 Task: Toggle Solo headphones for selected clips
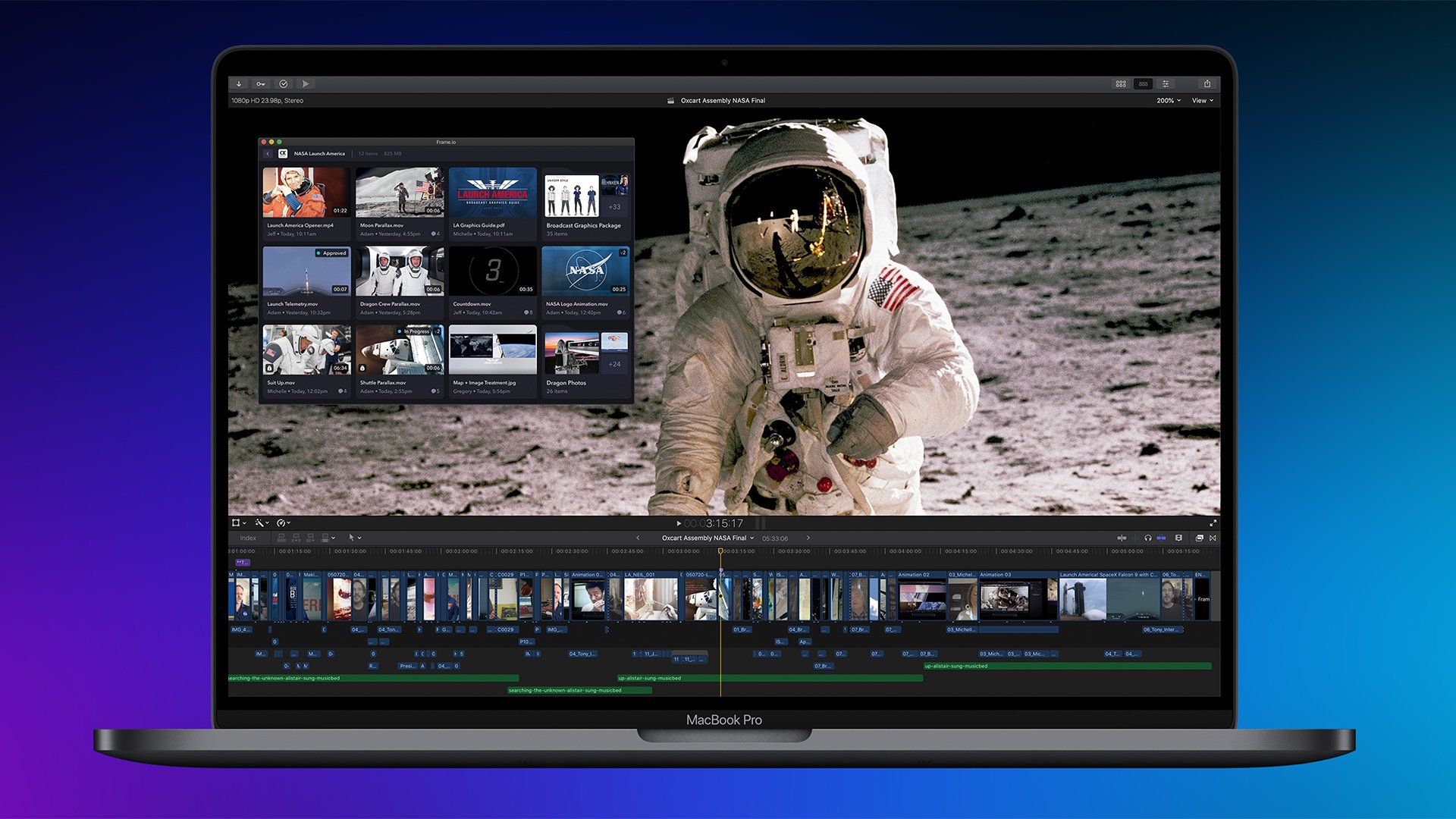1148,538
